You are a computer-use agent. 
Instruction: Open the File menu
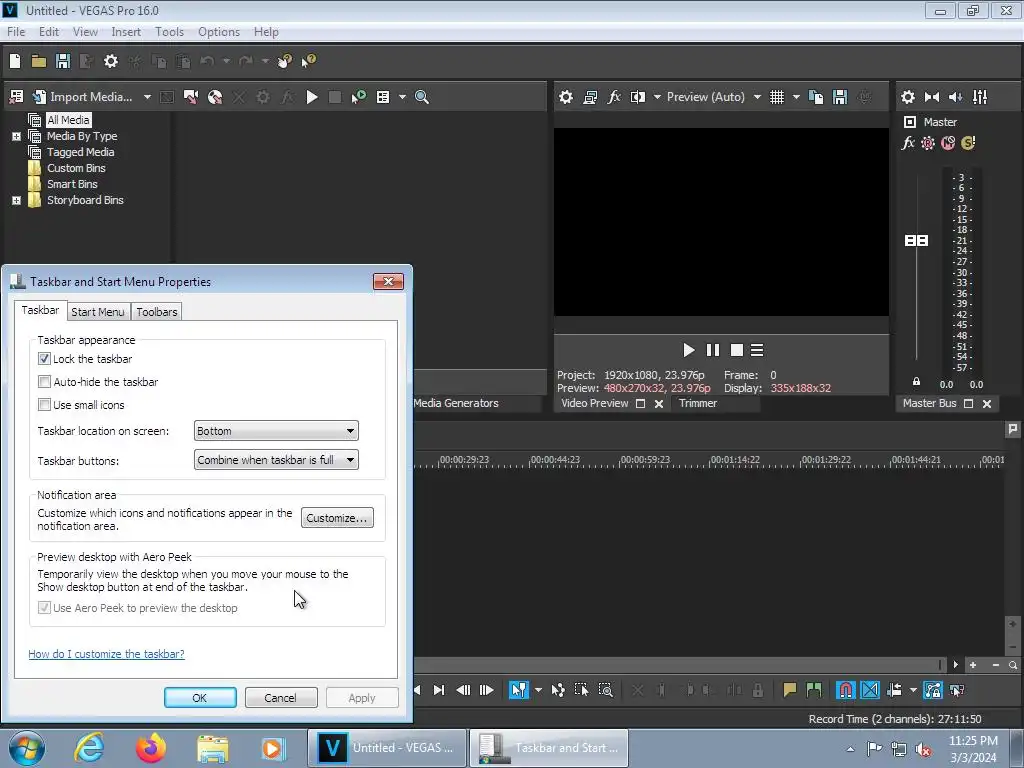click(16, 31)
